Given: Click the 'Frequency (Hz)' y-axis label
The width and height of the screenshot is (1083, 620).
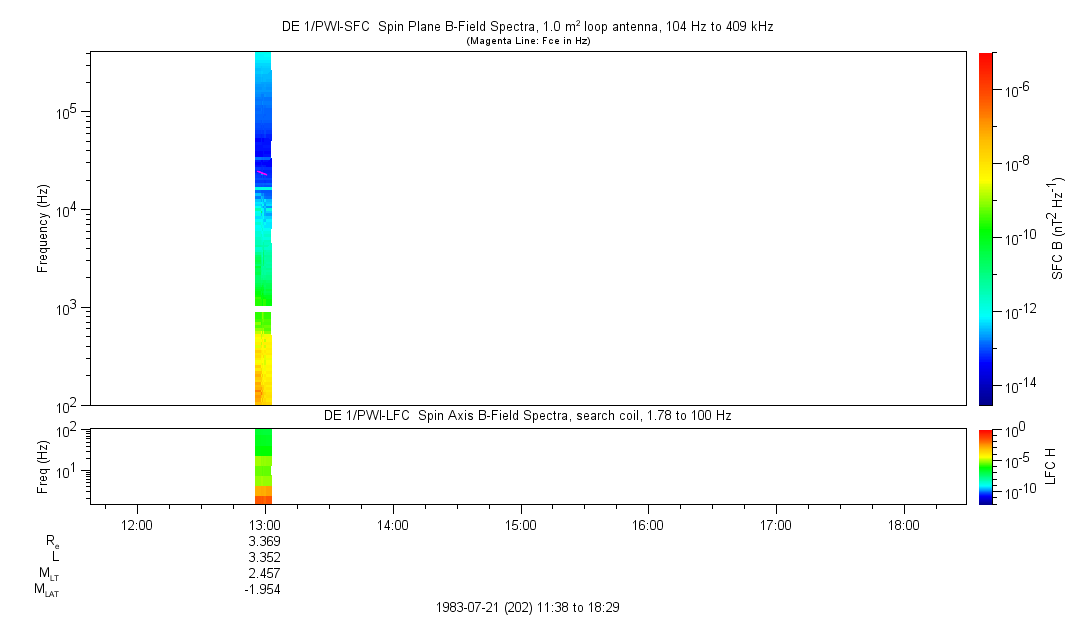Looking at the screenshot, I should (43, 228).
